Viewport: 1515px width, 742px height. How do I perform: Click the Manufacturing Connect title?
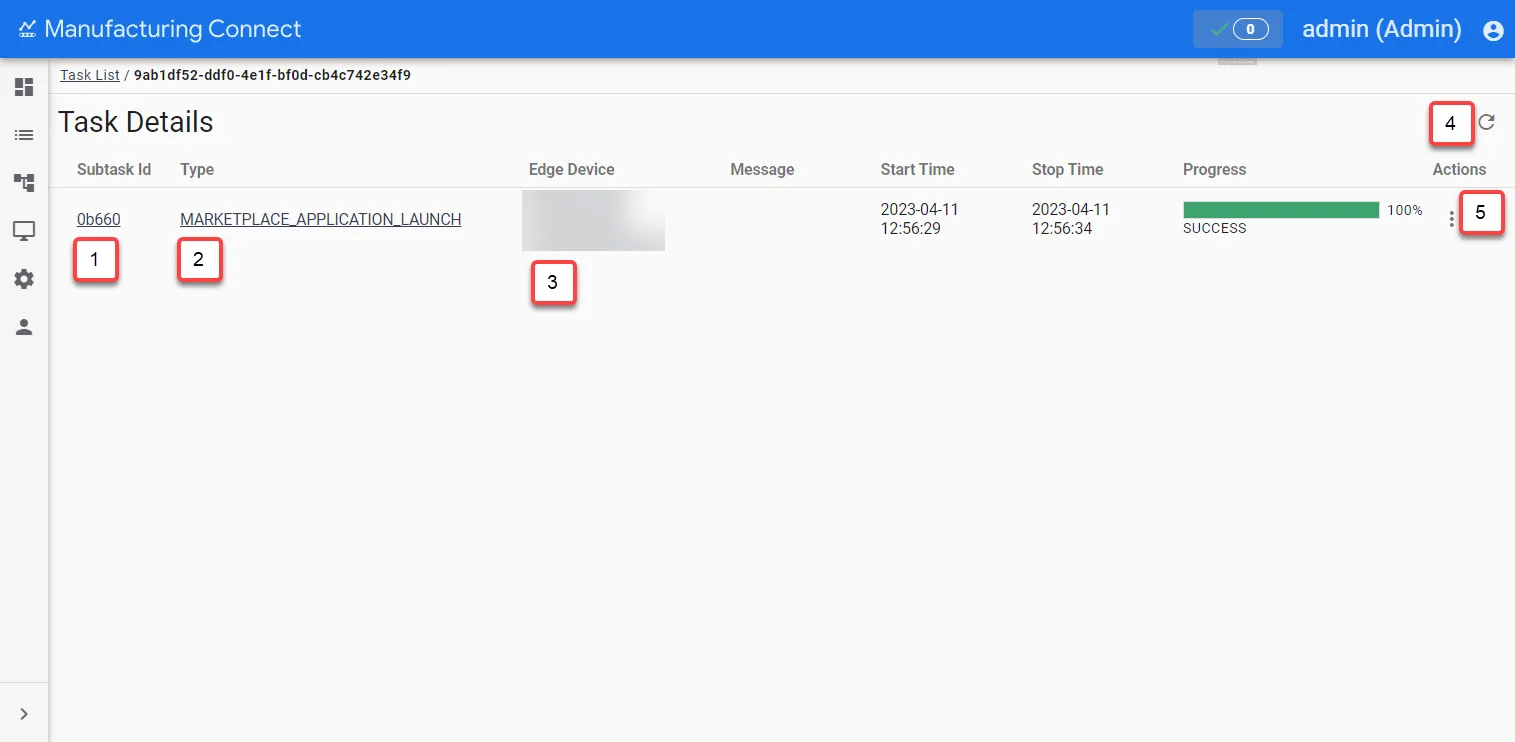click(173, 29)
